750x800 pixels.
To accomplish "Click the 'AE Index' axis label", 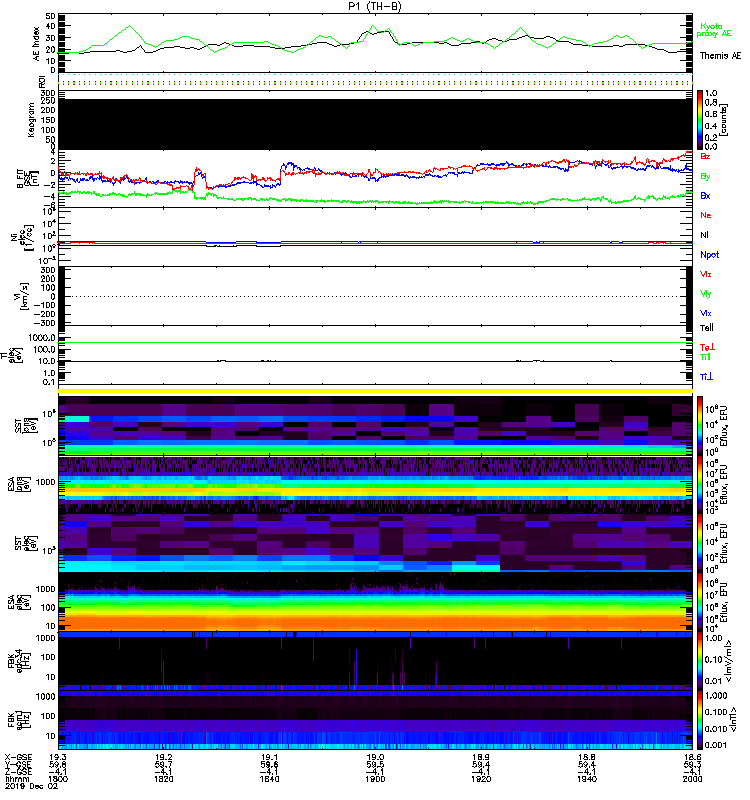I will tap(36, 44).
